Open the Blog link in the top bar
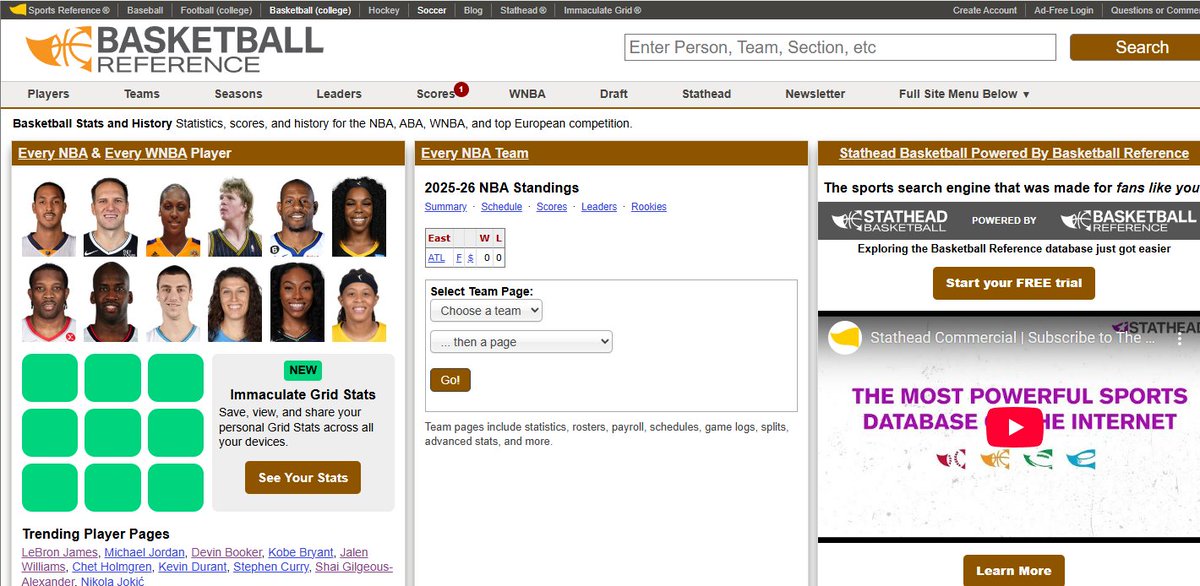 point(473,10)
